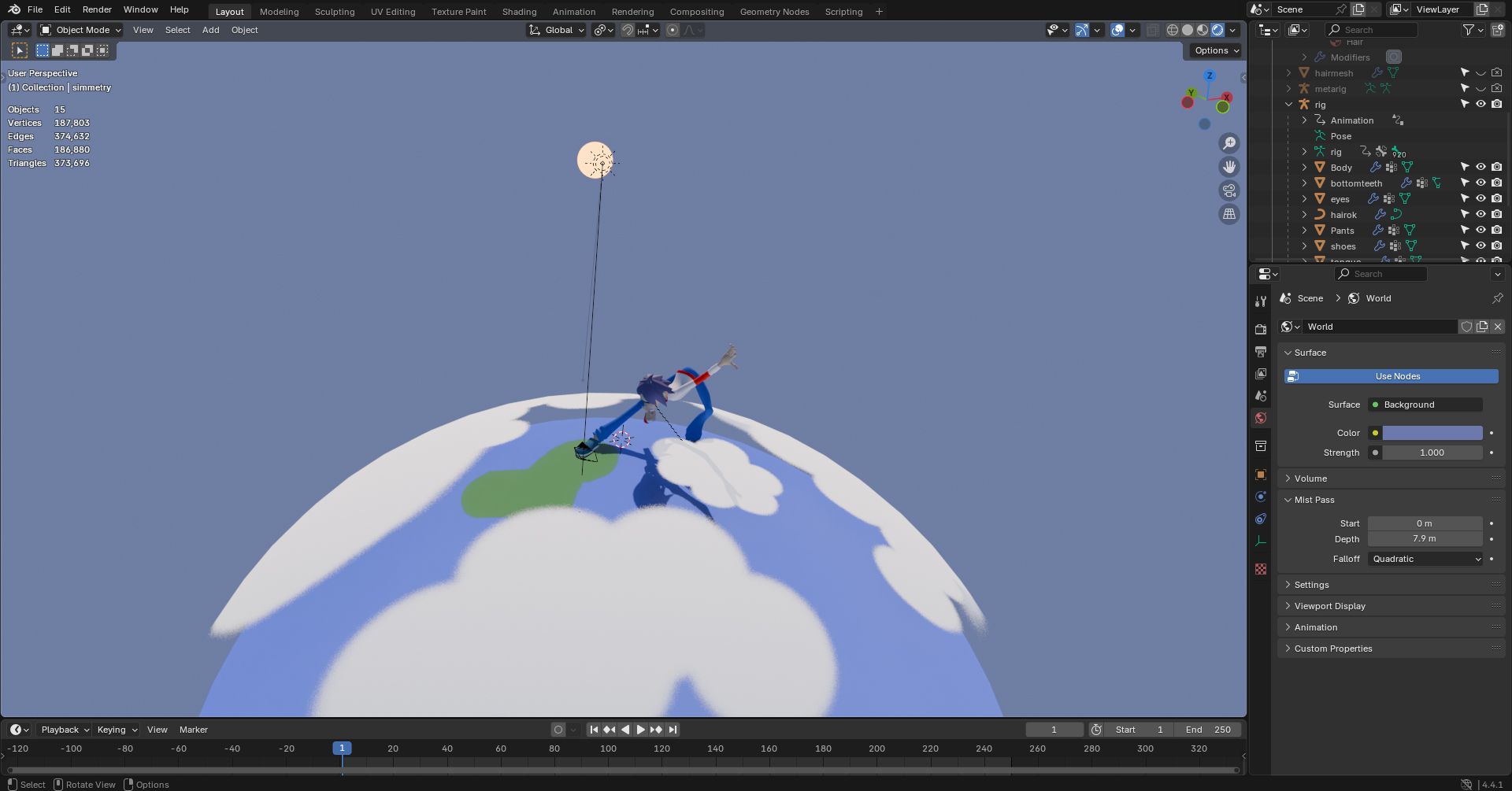
Task: Open the Object Mode dropdown
Action: (x=81, y=30)
